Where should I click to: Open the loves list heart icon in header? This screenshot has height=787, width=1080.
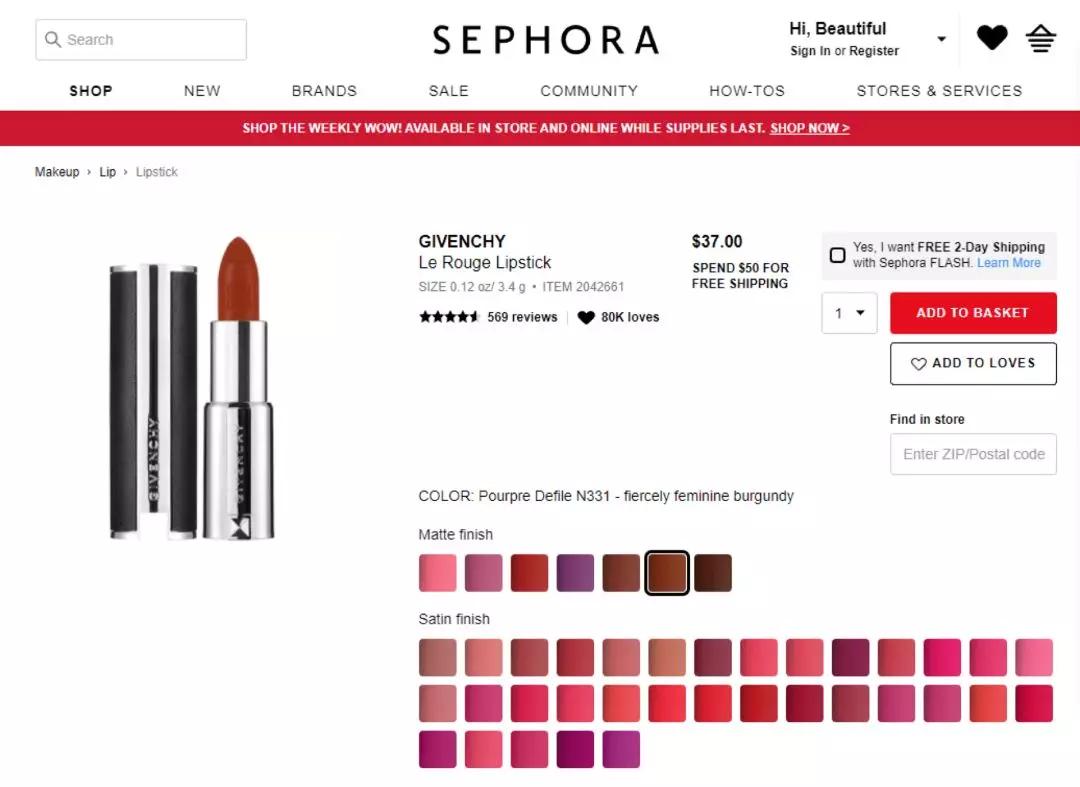pos(992,37)
